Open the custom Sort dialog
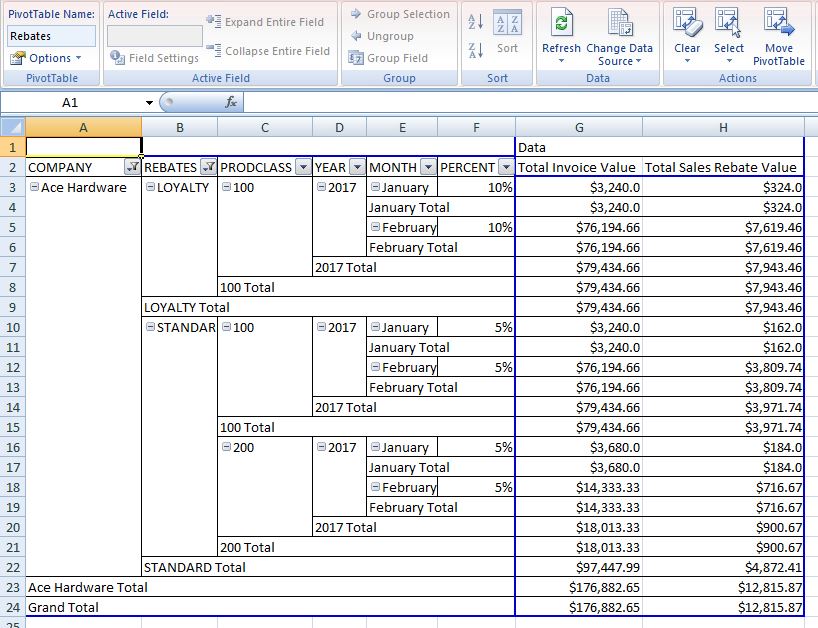 tap(507, 32)
